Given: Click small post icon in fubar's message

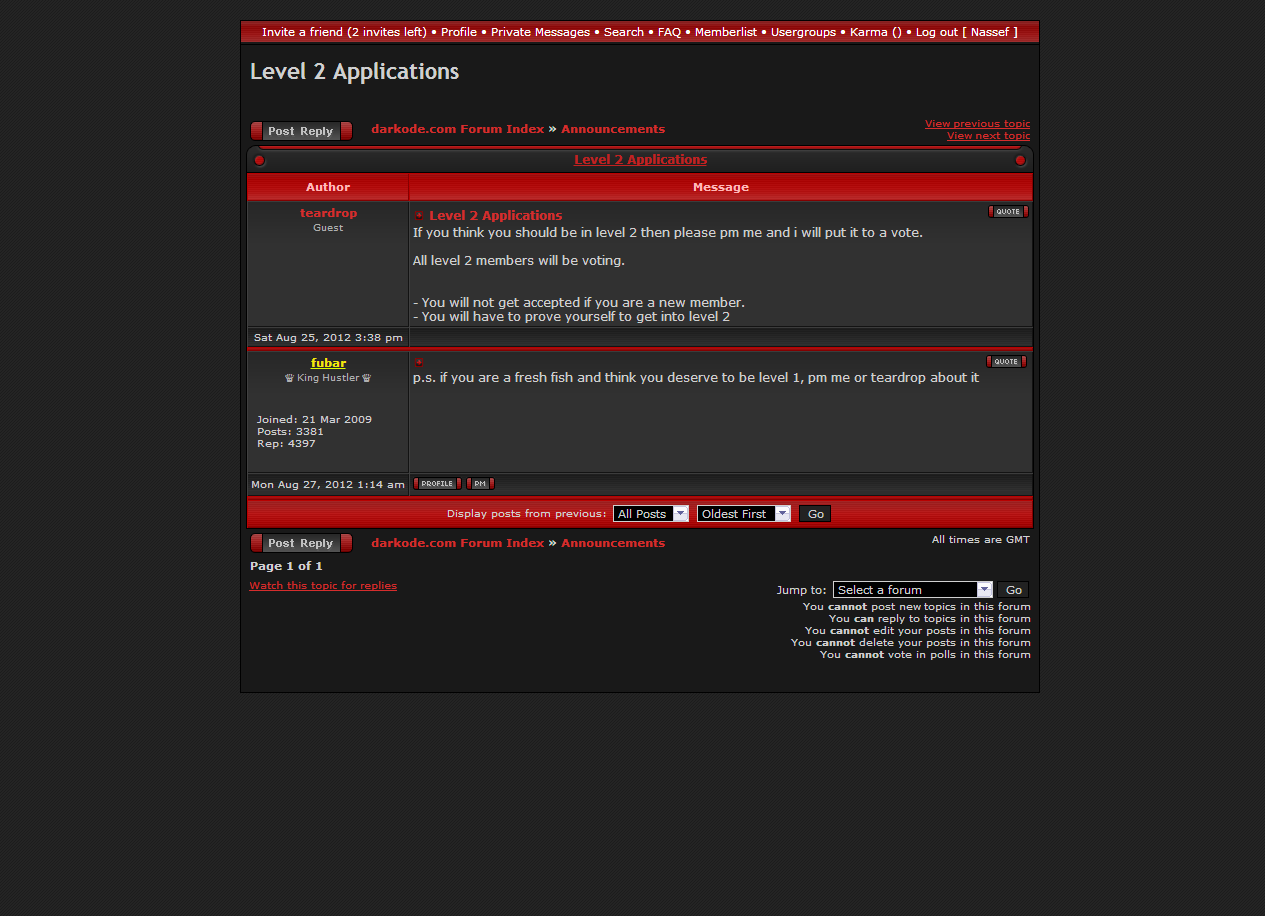Looking at the screenshot, I should coord(419,363).
